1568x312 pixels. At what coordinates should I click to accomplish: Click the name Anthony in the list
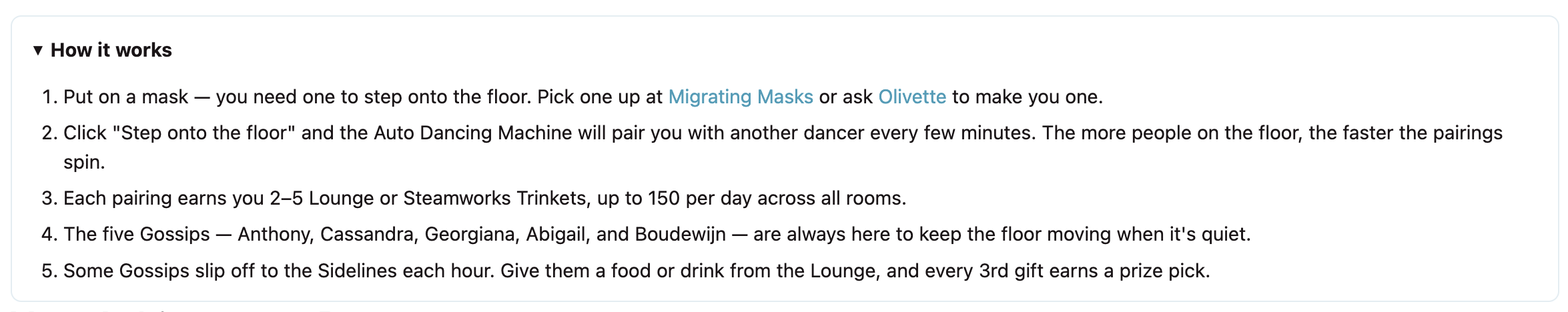(276, 234)
